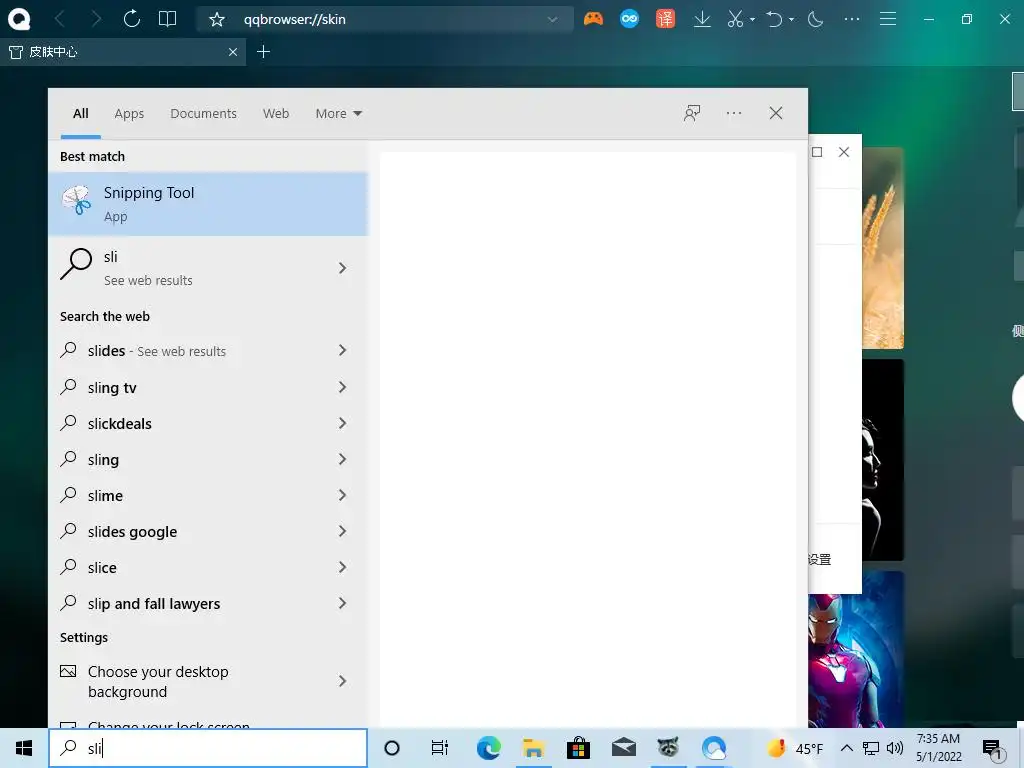Viewport: 1024px width, 768px height.
Task: Open the 7:35 AM clock calendar
Action: (938, 748)
